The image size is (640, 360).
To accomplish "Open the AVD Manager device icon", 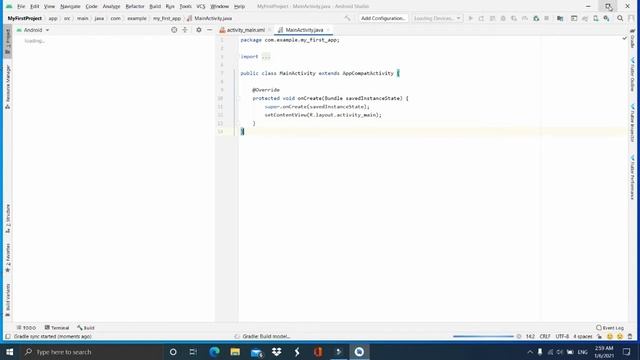I will [596, 18].
